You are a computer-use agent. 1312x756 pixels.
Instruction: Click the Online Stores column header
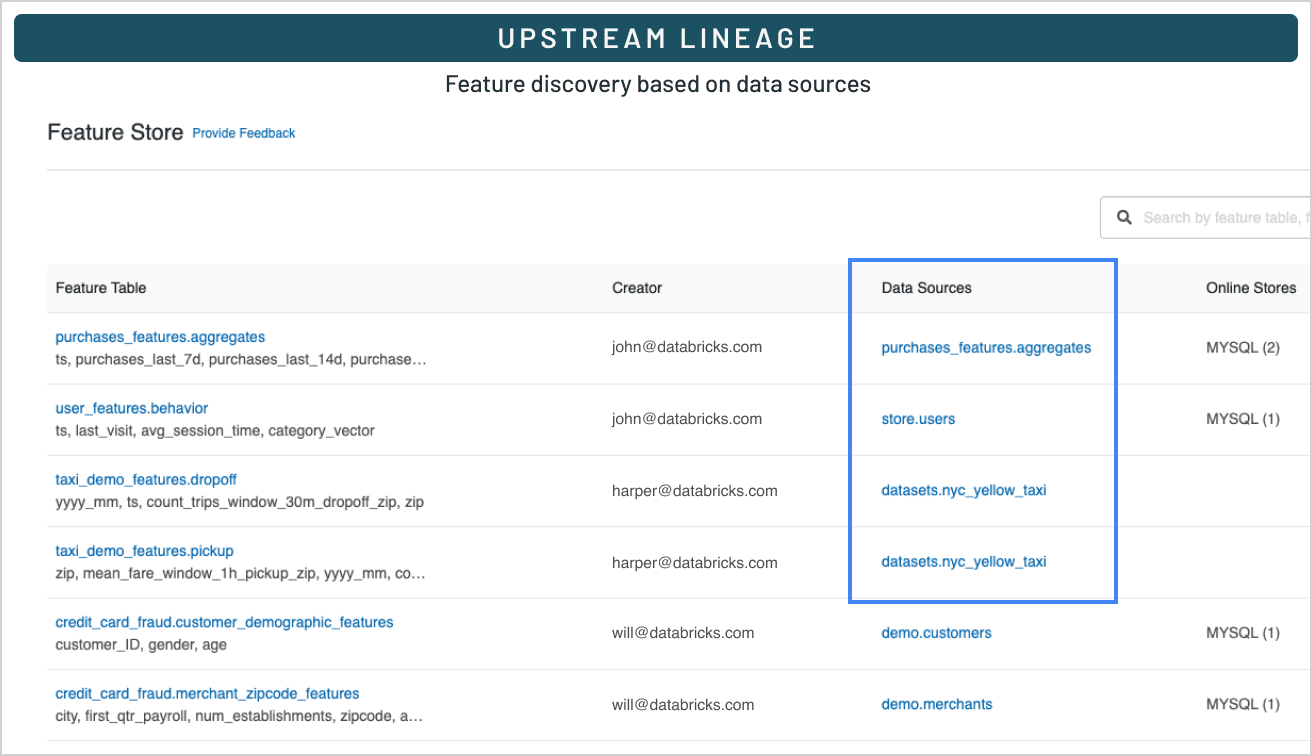pos(1250,288)
